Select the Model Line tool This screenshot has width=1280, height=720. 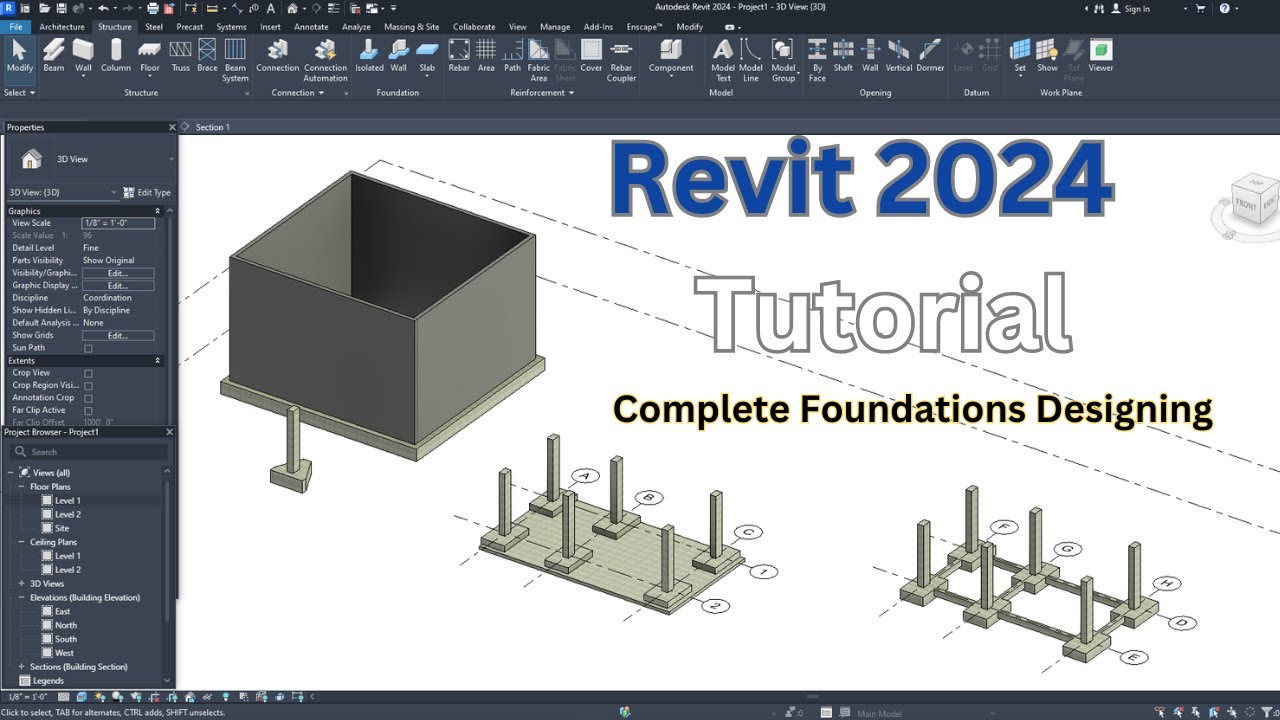pos(751,60)
